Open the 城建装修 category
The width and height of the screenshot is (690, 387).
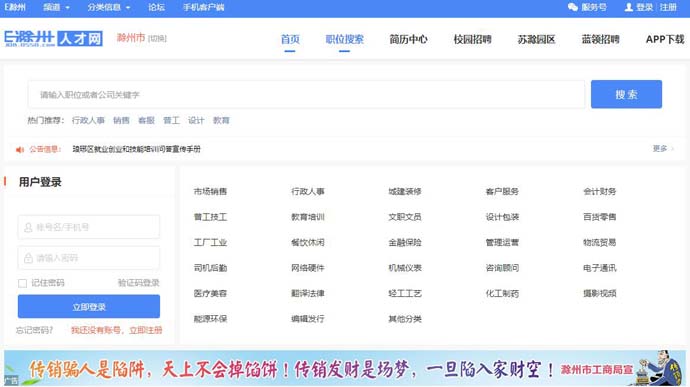(x=405, y=192)
